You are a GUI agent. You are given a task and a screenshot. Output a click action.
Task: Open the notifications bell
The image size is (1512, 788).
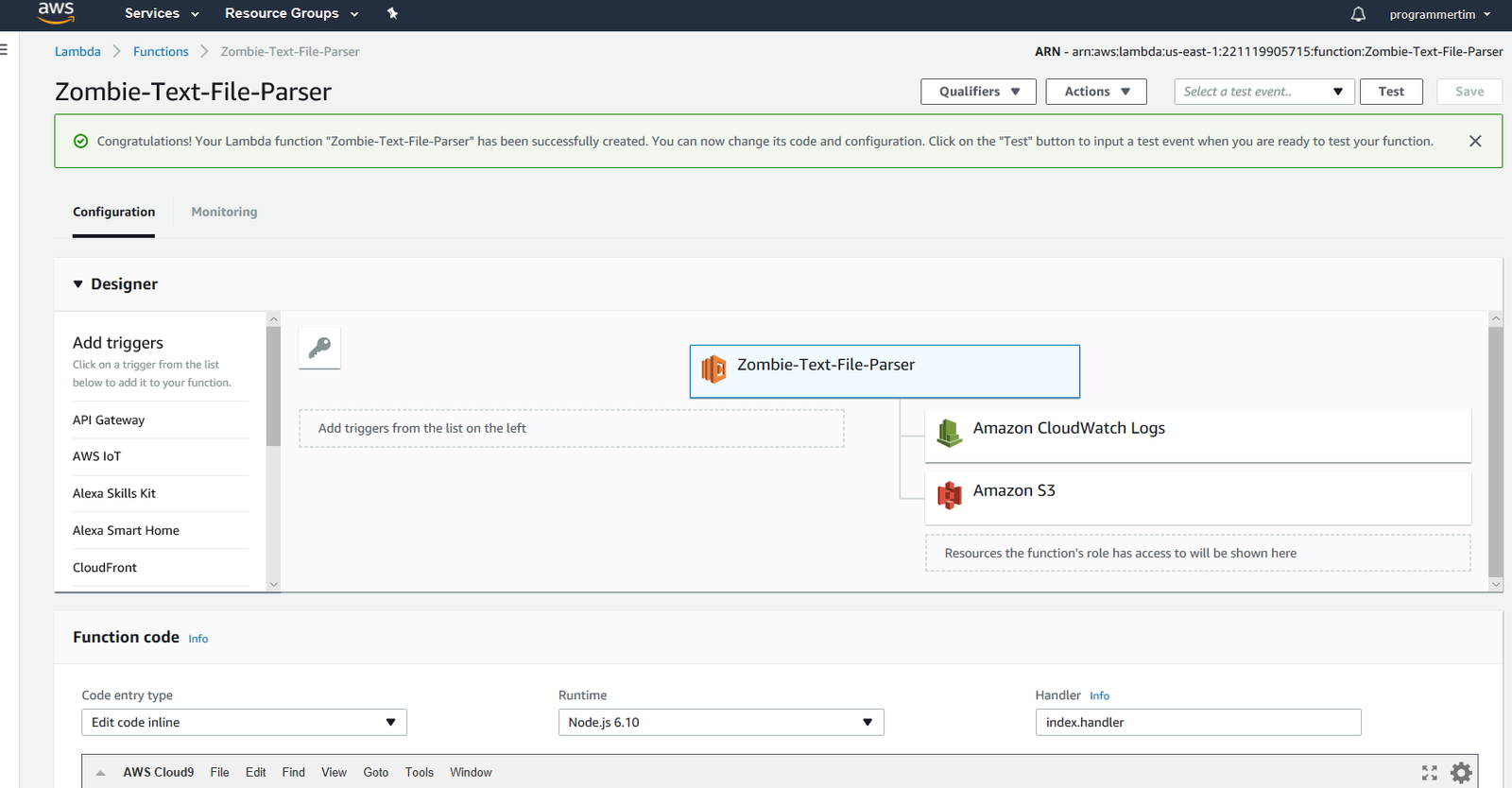pos(1358,14)
